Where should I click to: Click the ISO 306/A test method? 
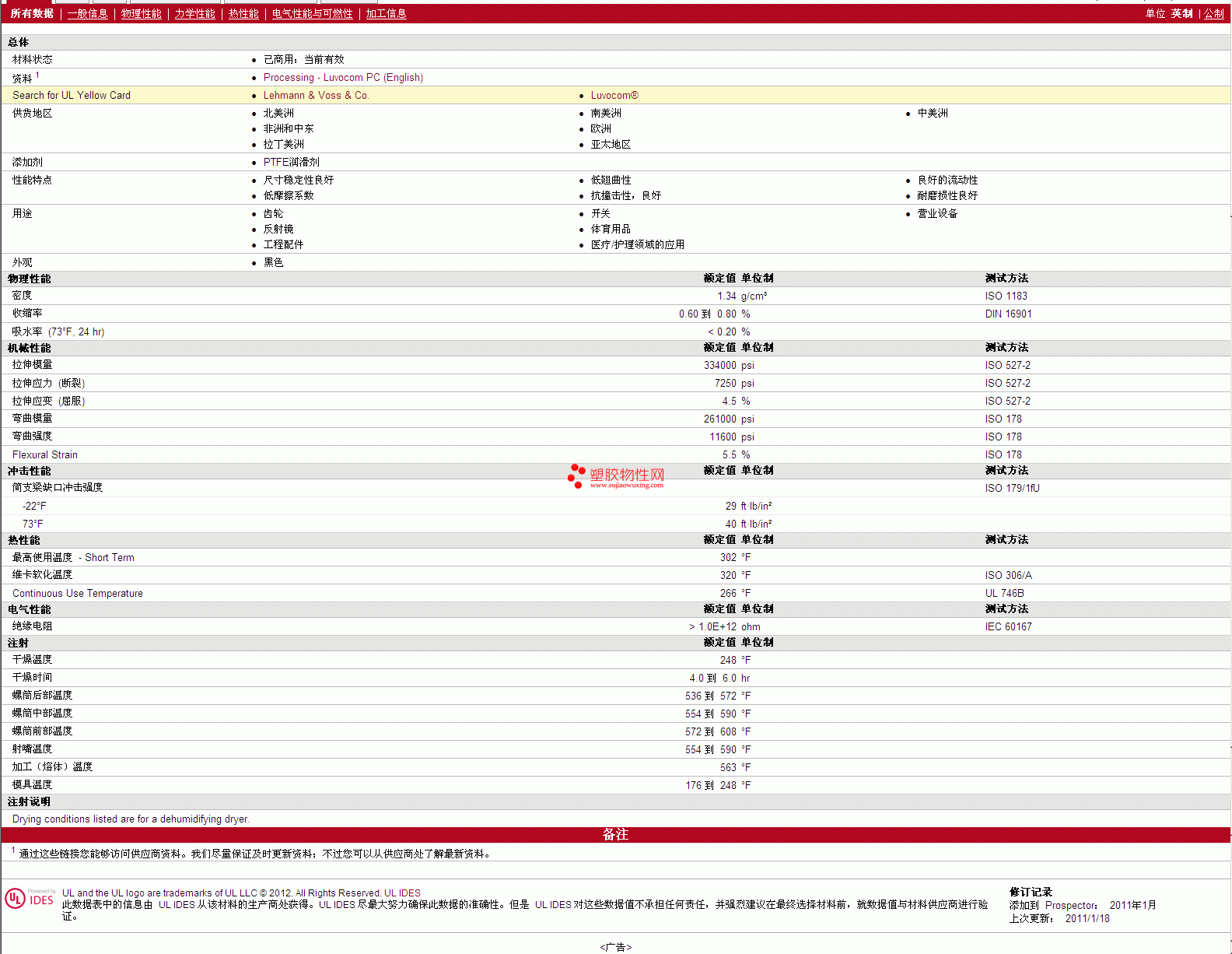[x=1009, y=575]
